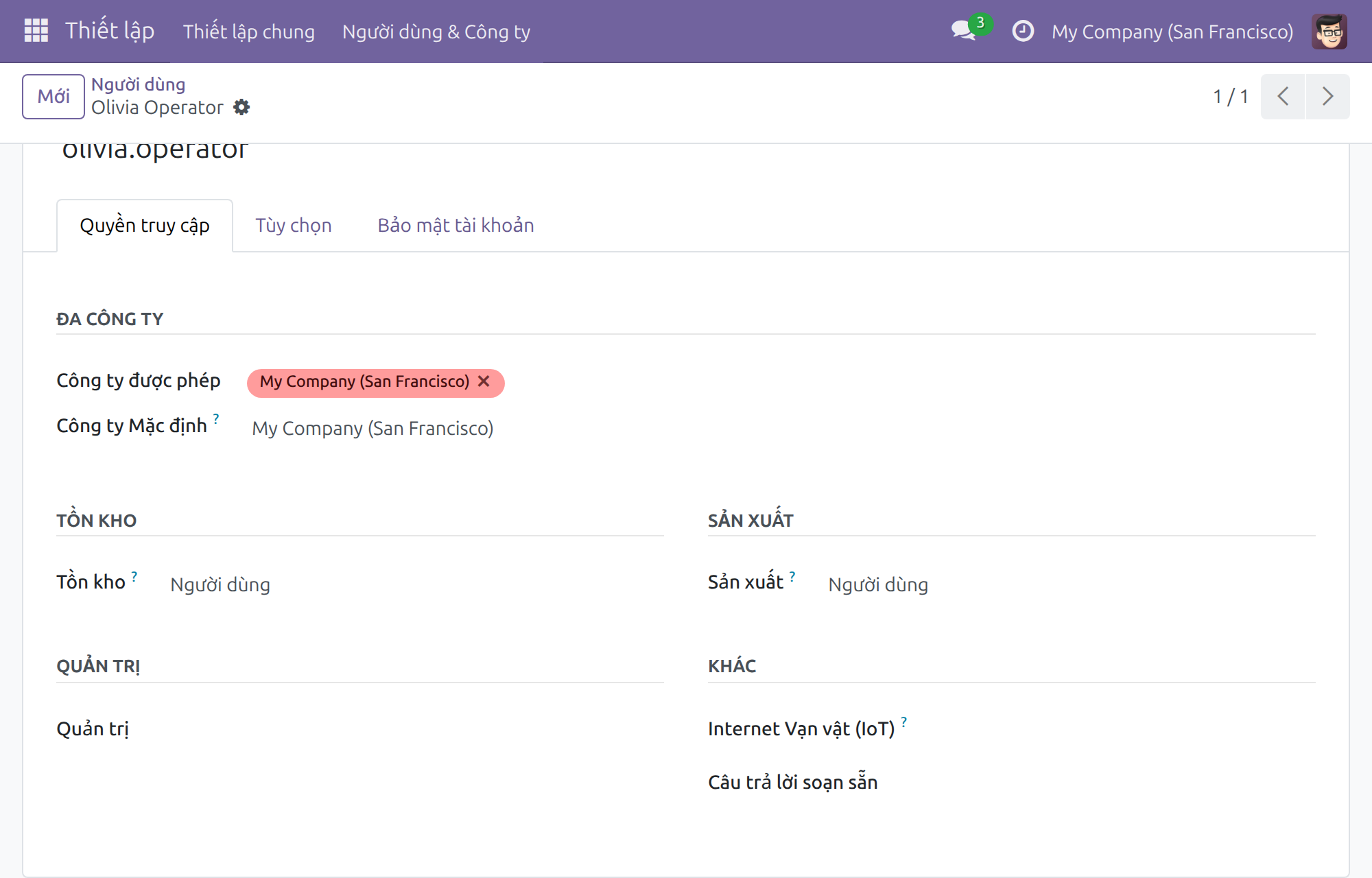Open company switcher My Company (San Francisco)
This screenshot has height=878, width=1372.
point(1172,32)
